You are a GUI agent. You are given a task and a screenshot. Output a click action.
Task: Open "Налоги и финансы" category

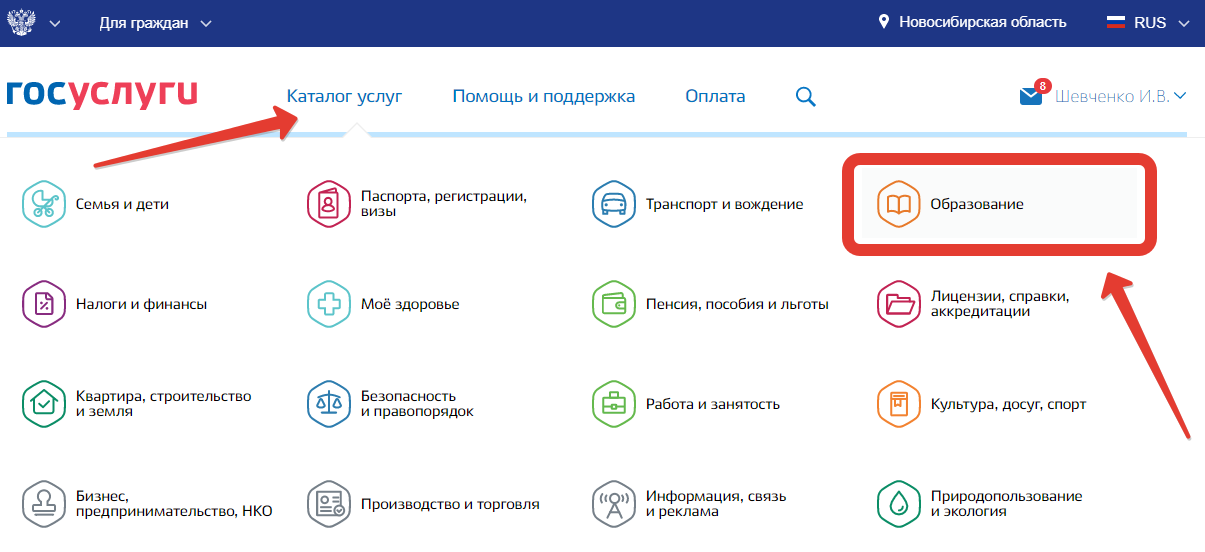(x=141, y=304)
